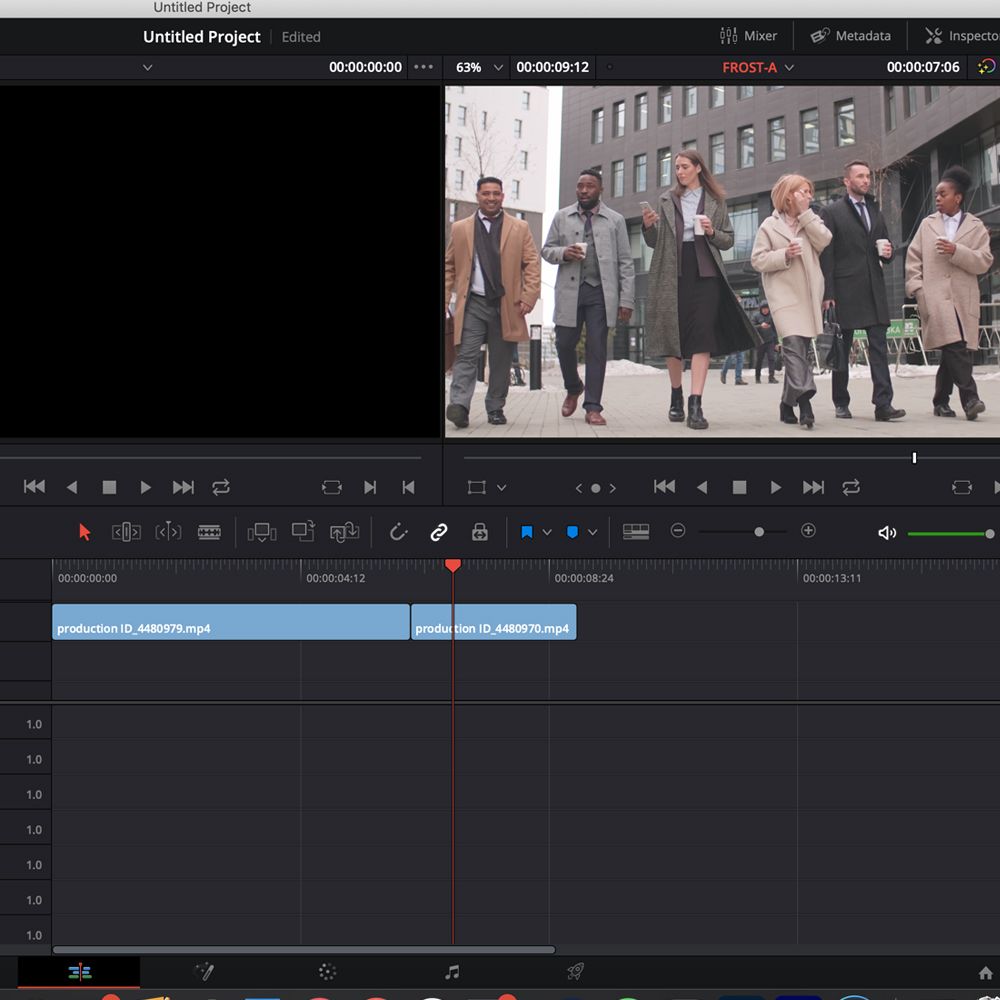Enable the Snapping magnet tool

398,531
